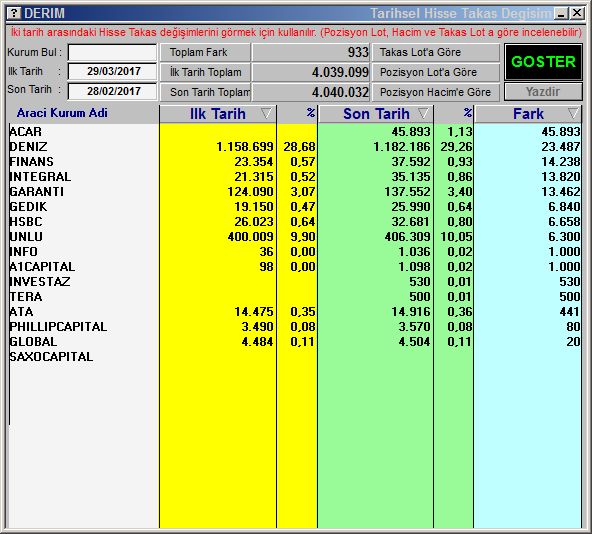The width and height of the screenshot is (592, 534).
Task: Click the Son Tarih Toplam label
Action: click(205, 92)
